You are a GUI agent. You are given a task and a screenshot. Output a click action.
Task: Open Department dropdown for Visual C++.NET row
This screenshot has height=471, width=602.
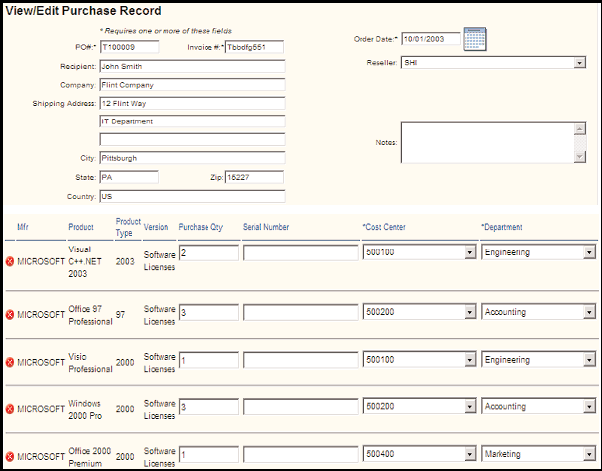(538, 252)
